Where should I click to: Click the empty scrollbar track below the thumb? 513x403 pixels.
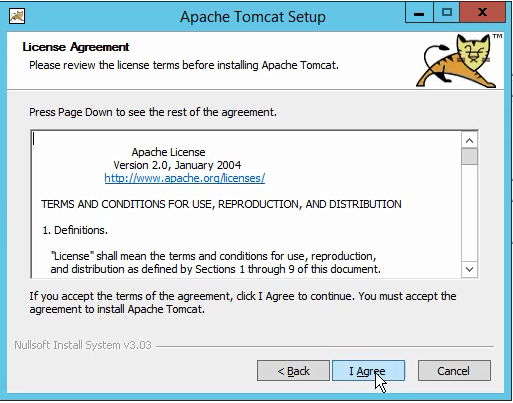point(469,213)
